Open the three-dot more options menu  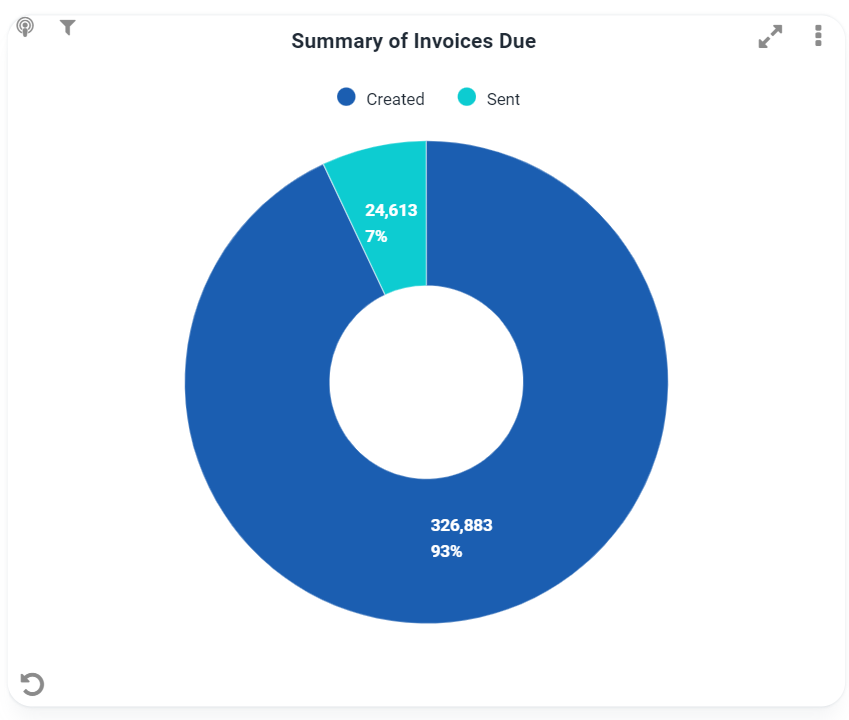pyautogui.click(x=818, y=36)
